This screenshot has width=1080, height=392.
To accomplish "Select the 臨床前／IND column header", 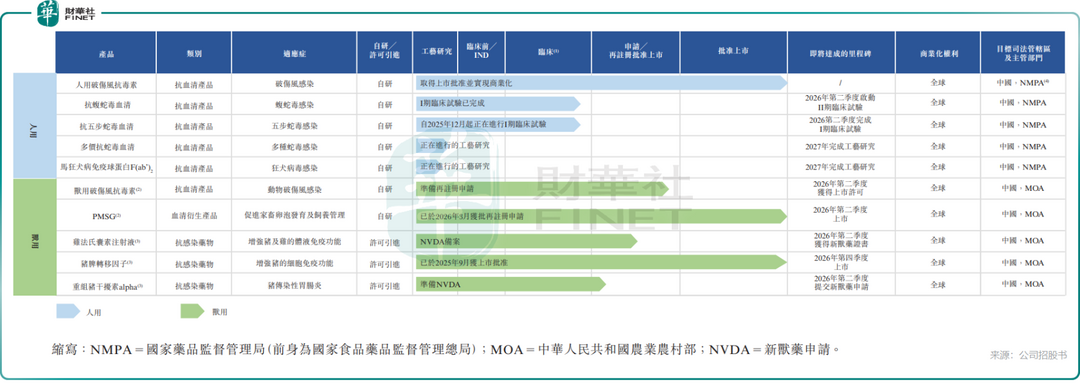I will click(x=481, y=52).
